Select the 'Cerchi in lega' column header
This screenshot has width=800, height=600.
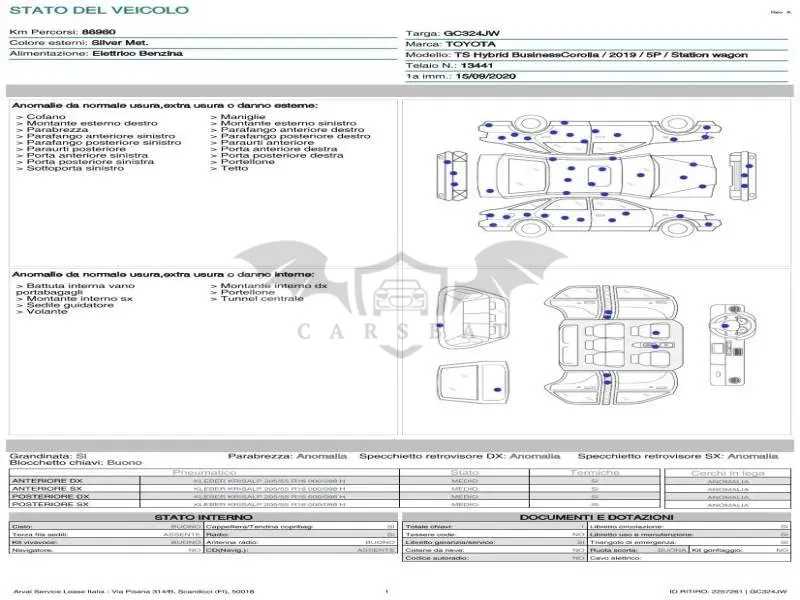(x=728, y=473)
